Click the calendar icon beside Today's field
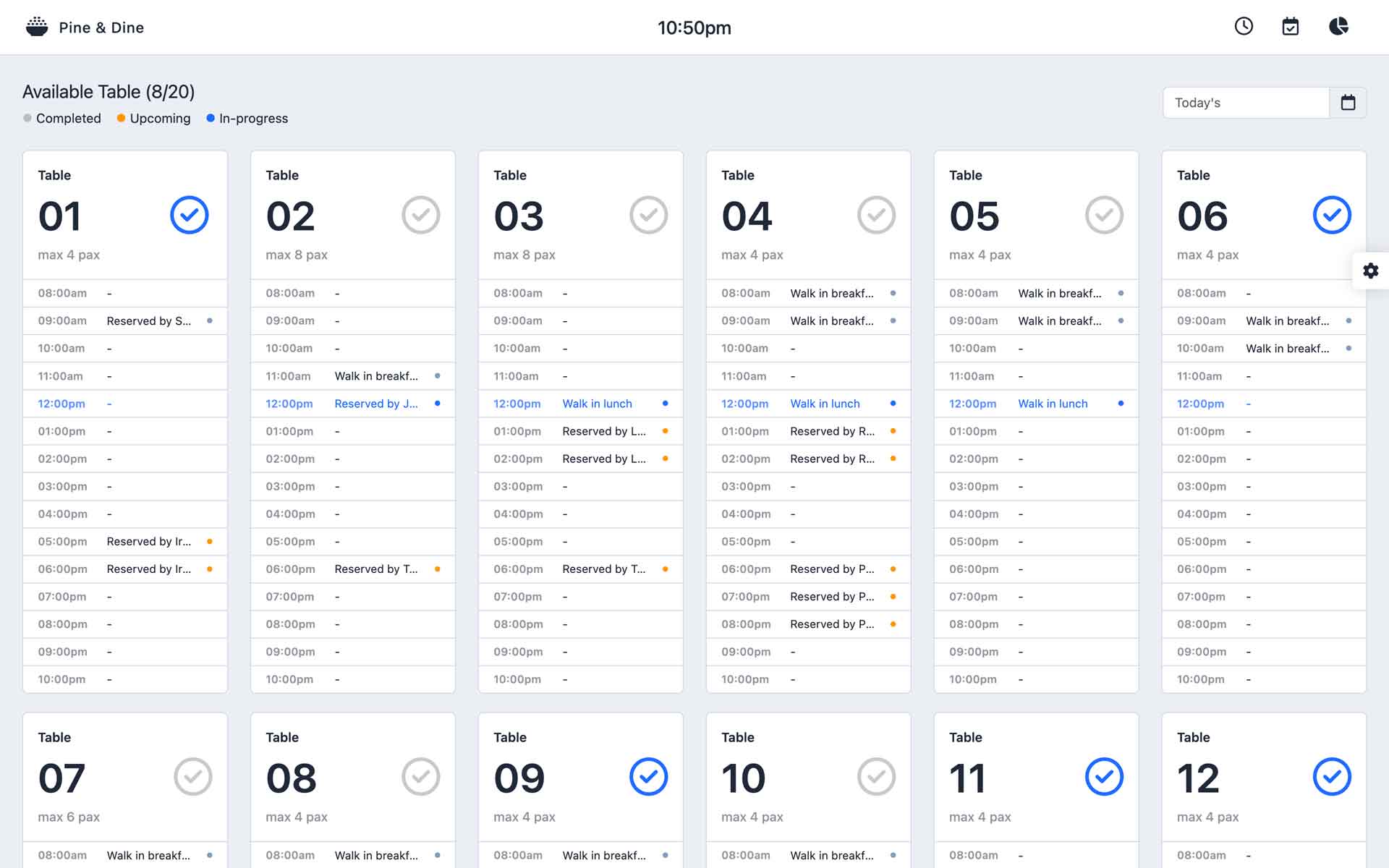This screenshot has width=1389, height=868. coord(1348,103)
